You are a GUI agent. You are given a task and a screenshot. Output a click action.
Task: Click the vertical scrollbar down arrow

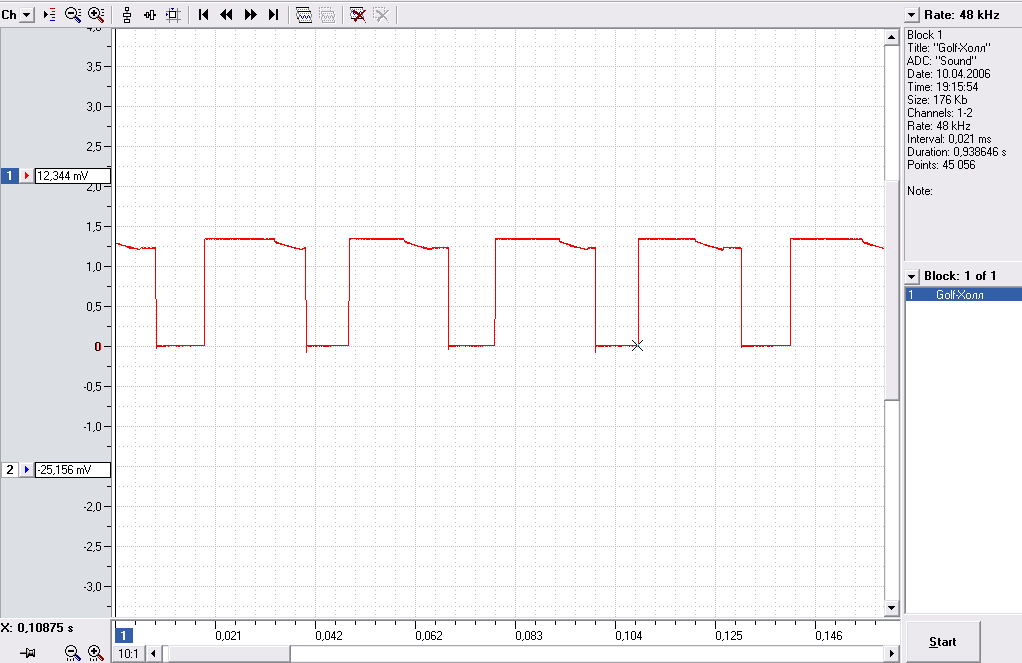click(892, 608)
